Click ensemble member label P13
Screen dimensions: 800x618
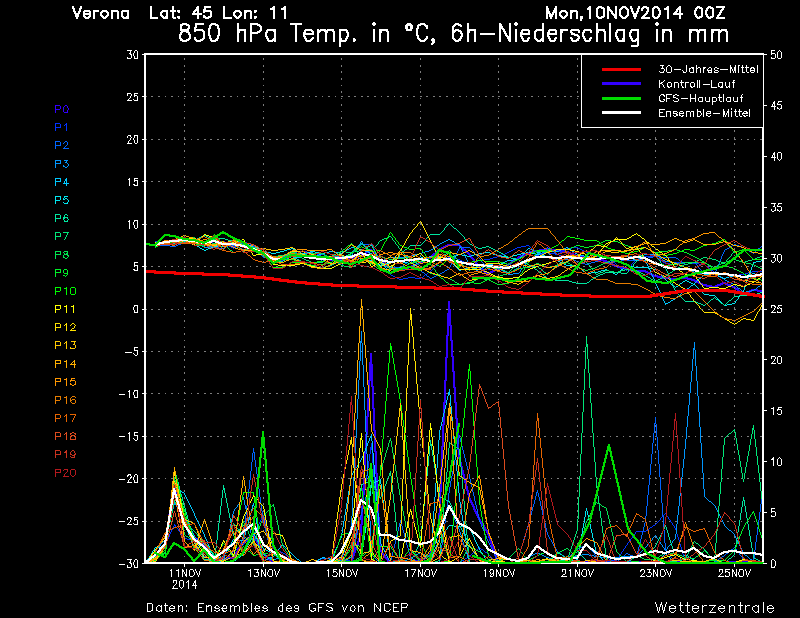pos(65,345)
